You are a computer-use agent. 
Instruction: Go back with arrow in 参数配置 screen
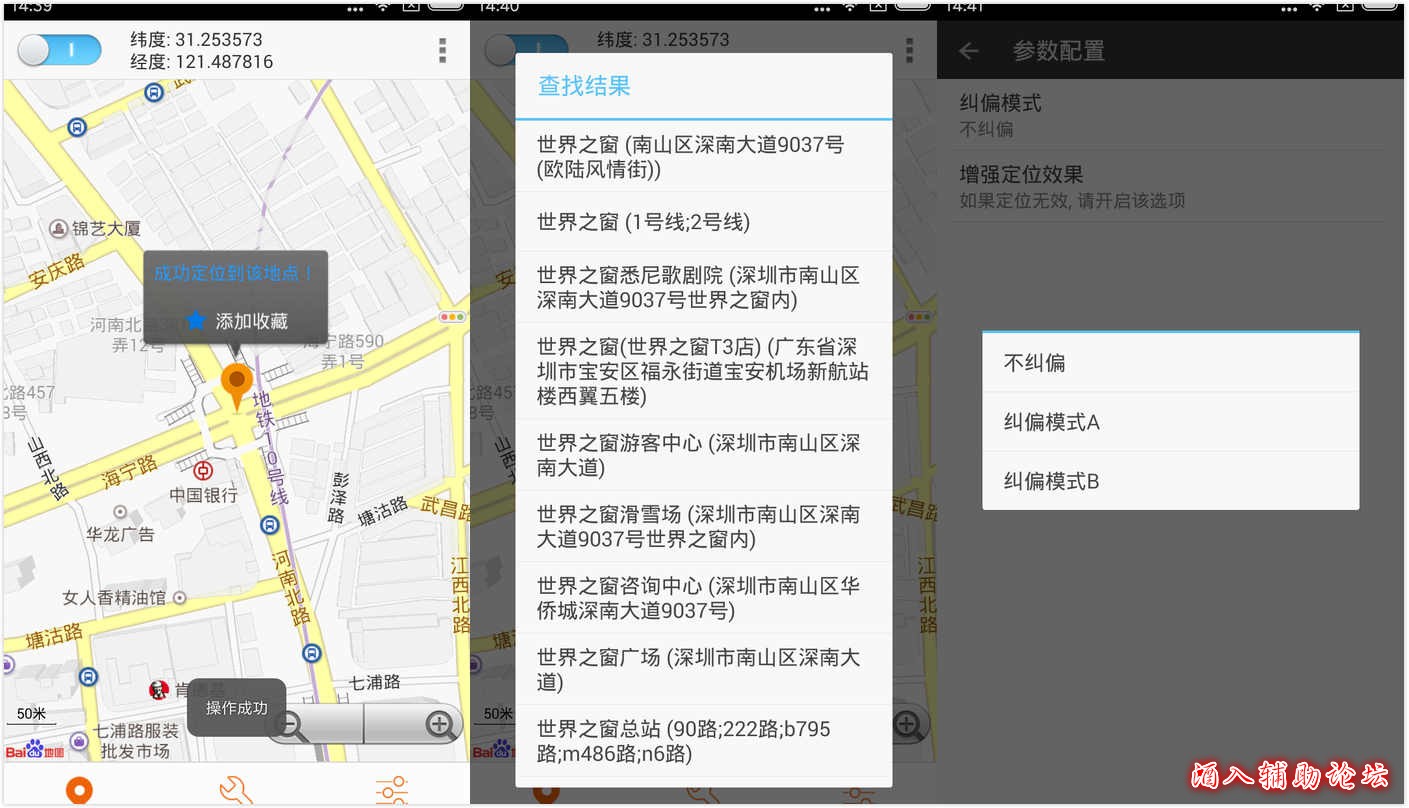point(968,51)
